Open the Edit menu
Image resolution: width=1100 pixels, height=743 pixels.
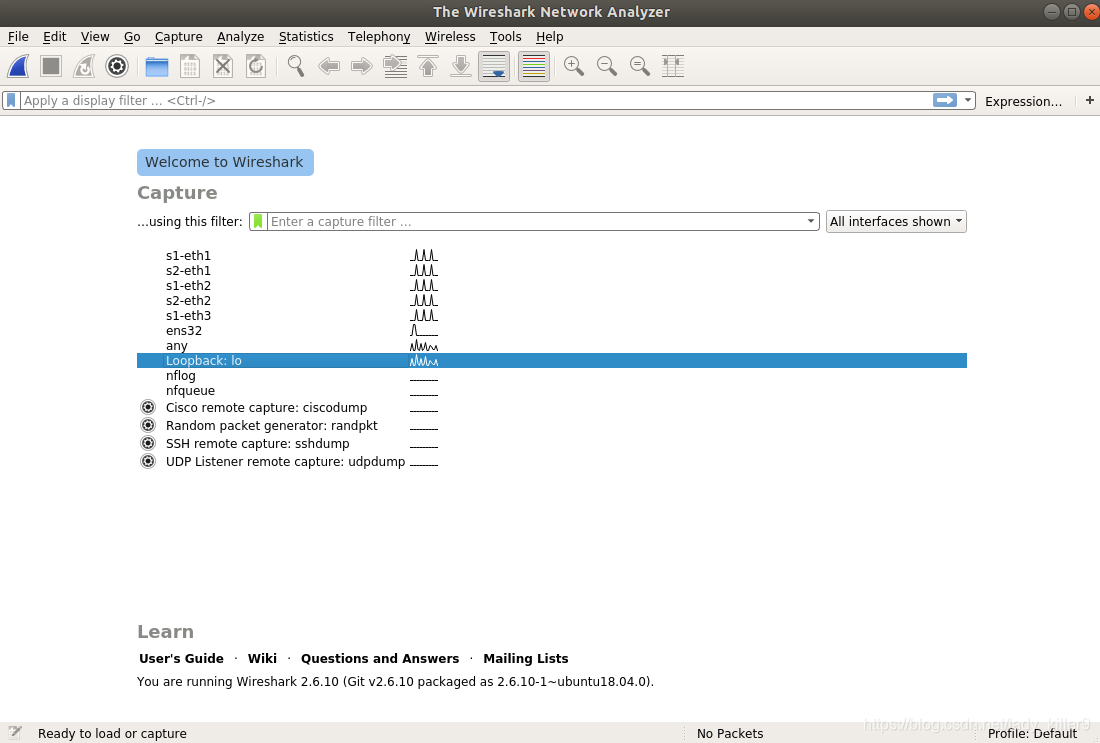point(54,36)
